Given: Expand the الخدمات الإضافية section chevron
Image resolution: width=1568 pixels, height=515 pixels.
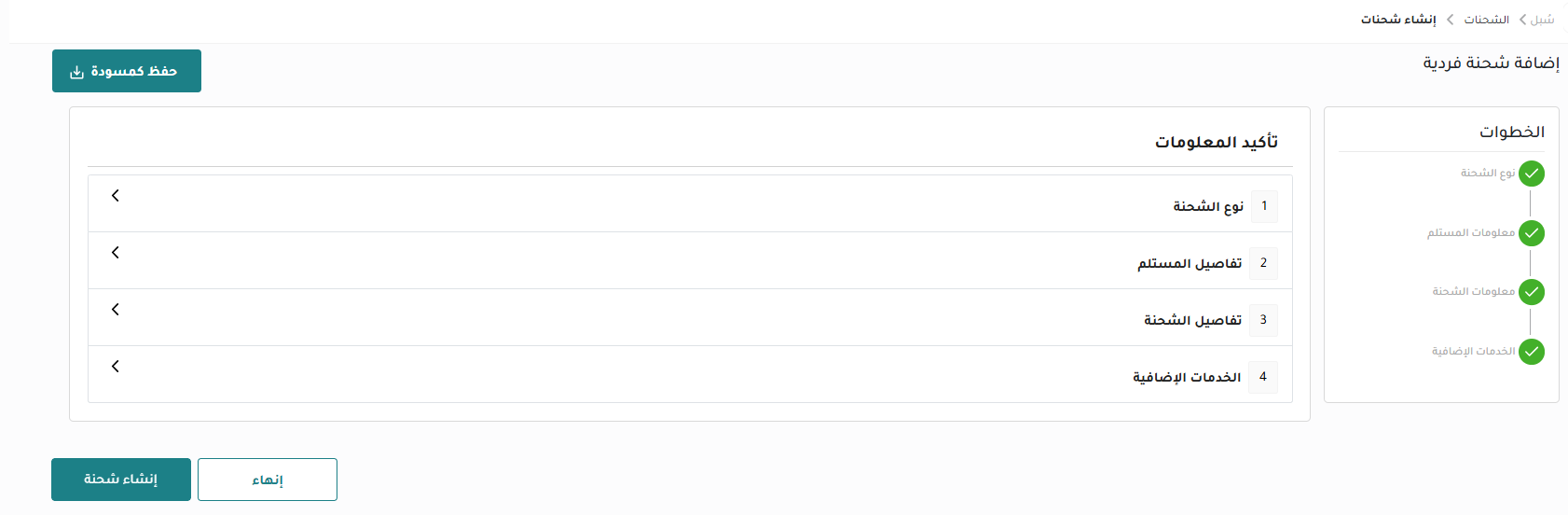Looking at the screenshot, I should [116, 367].
